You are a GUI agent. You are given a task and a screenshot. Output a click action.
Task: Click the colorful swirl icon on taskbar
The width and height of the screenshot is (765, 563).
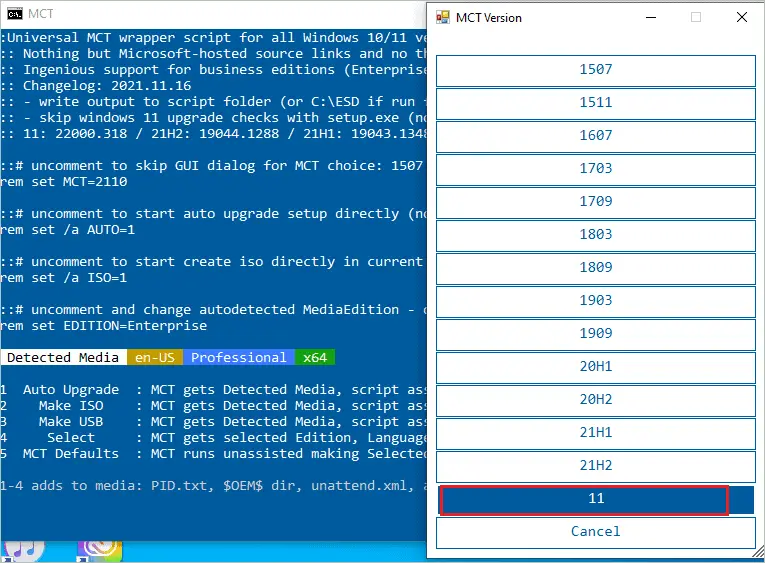pos(100,550)
